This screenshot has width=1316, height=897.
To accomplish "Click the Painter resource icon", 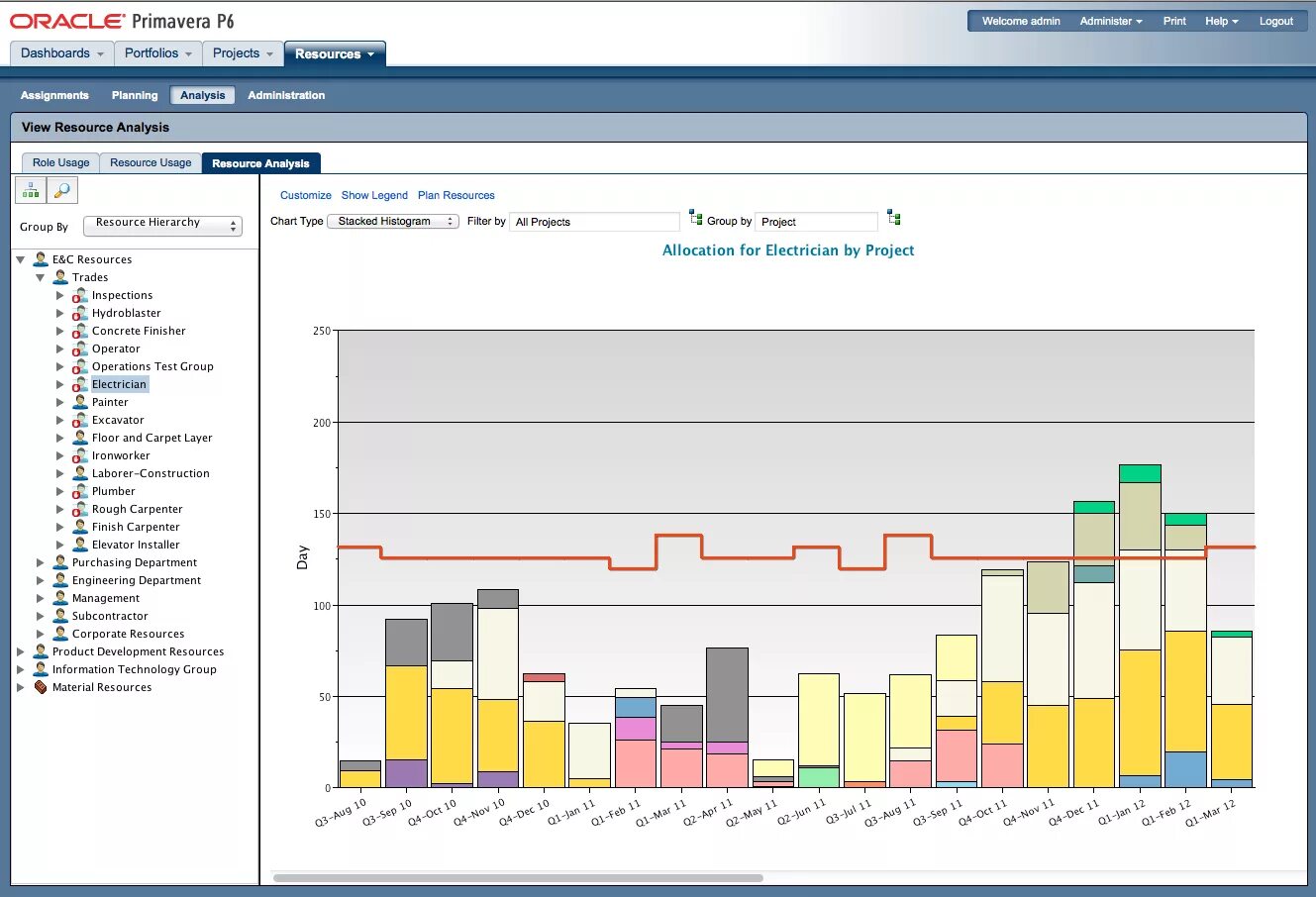I will [x=80, y=402].
